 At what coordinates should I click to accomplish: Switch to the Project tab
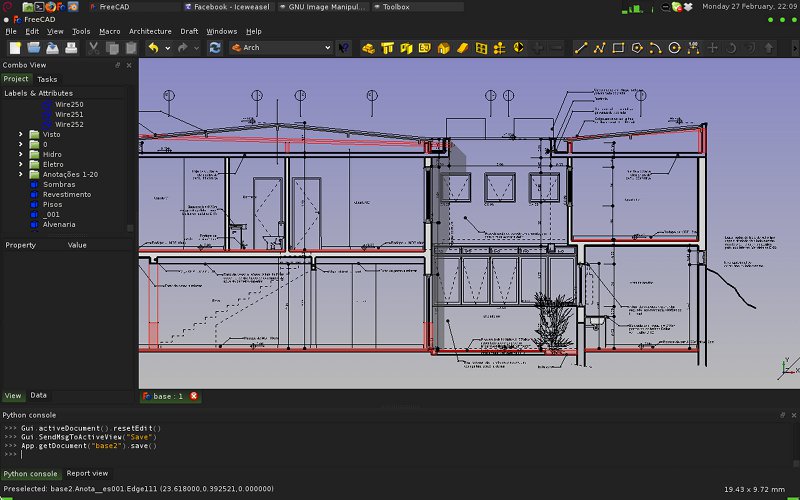click(x=16, y=79)
